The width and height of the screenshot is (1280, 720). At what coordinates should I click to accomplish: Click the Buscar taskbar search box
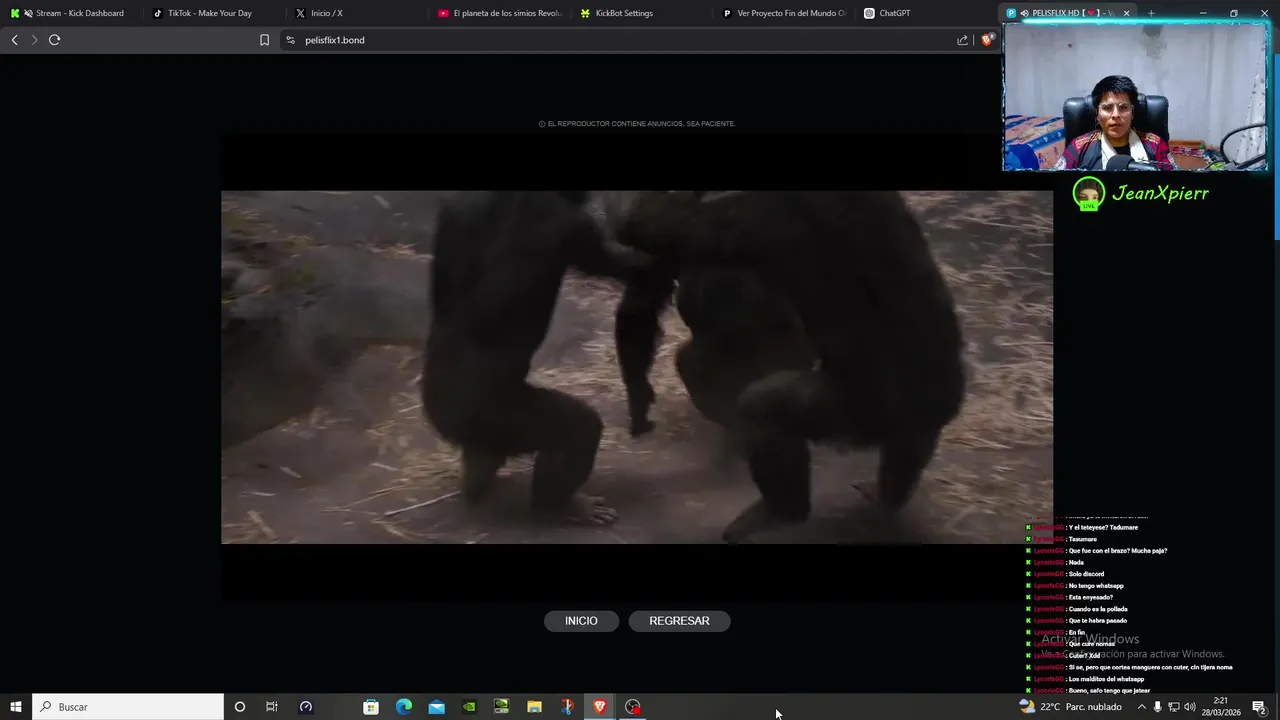(128, 707)
